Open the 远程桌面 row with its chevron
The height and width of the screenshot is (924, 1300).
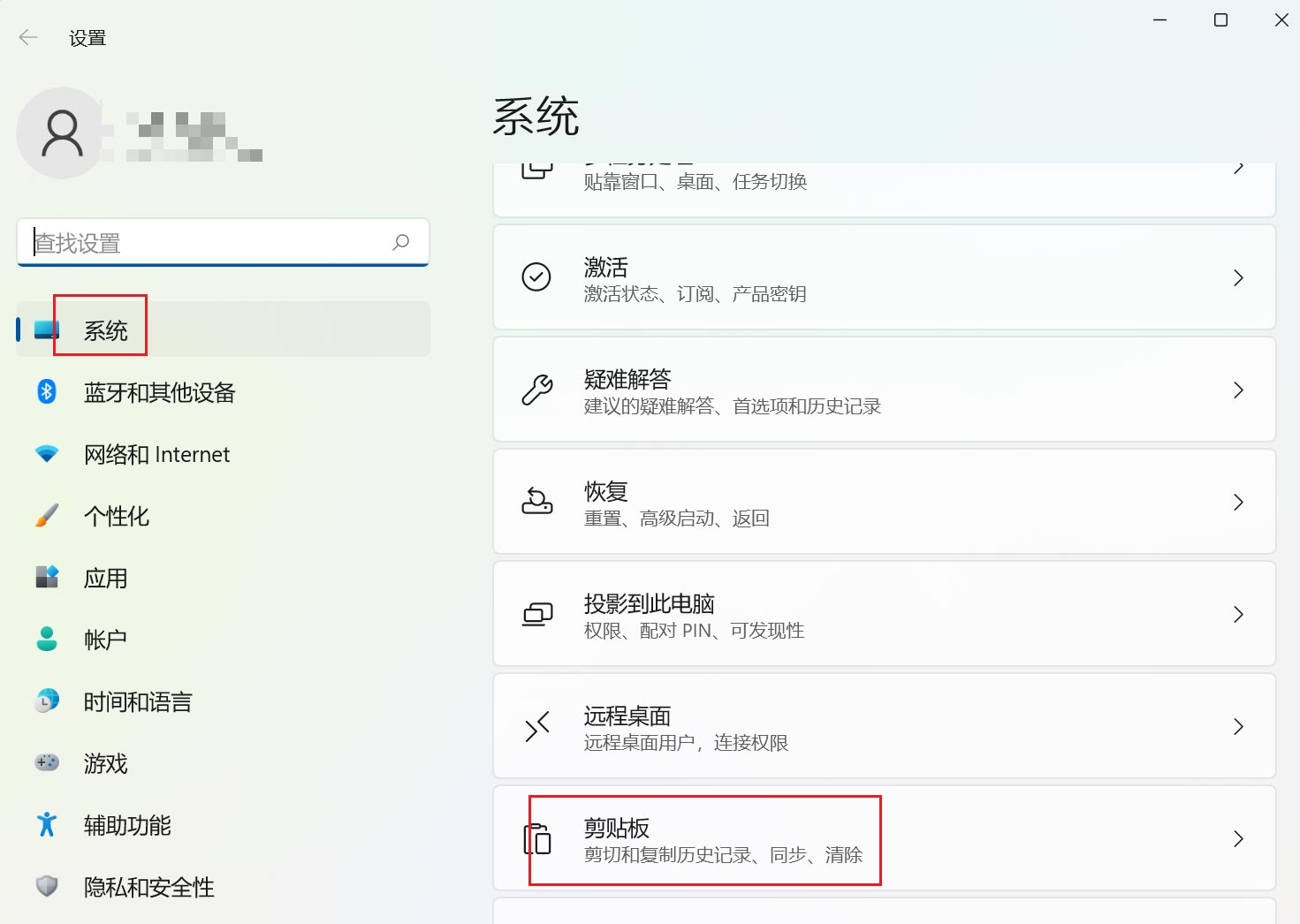click(x=1238, y=727)
